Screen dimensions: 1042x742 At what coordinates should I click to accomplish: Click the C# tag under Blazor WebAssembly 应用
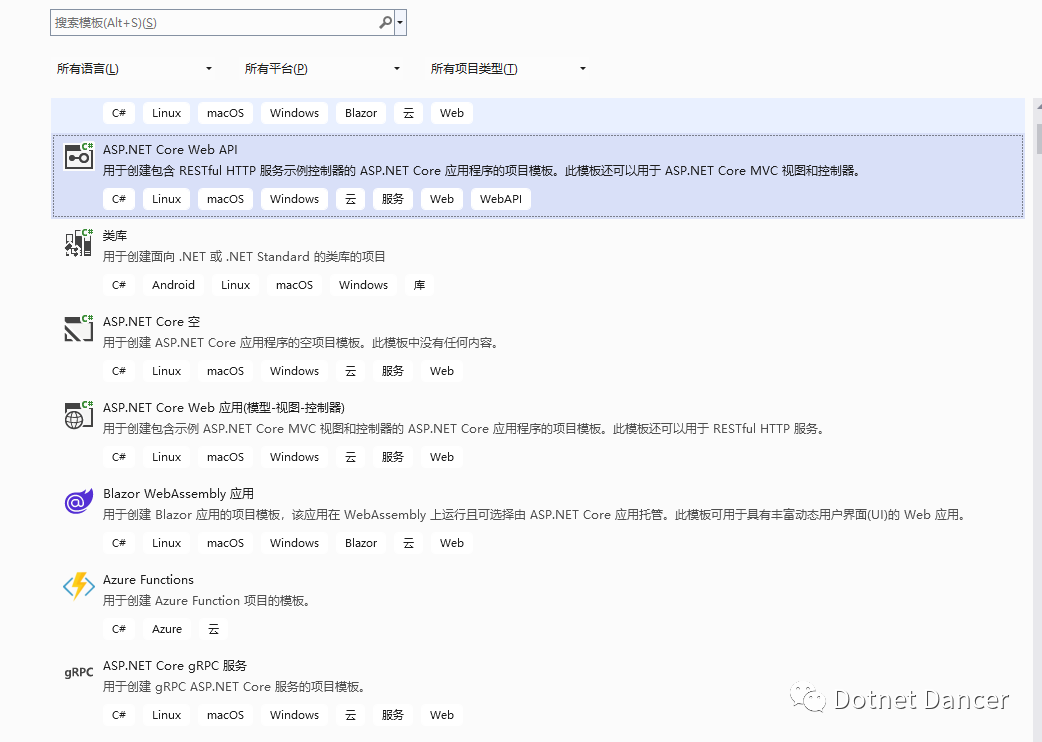coord(119,543)
